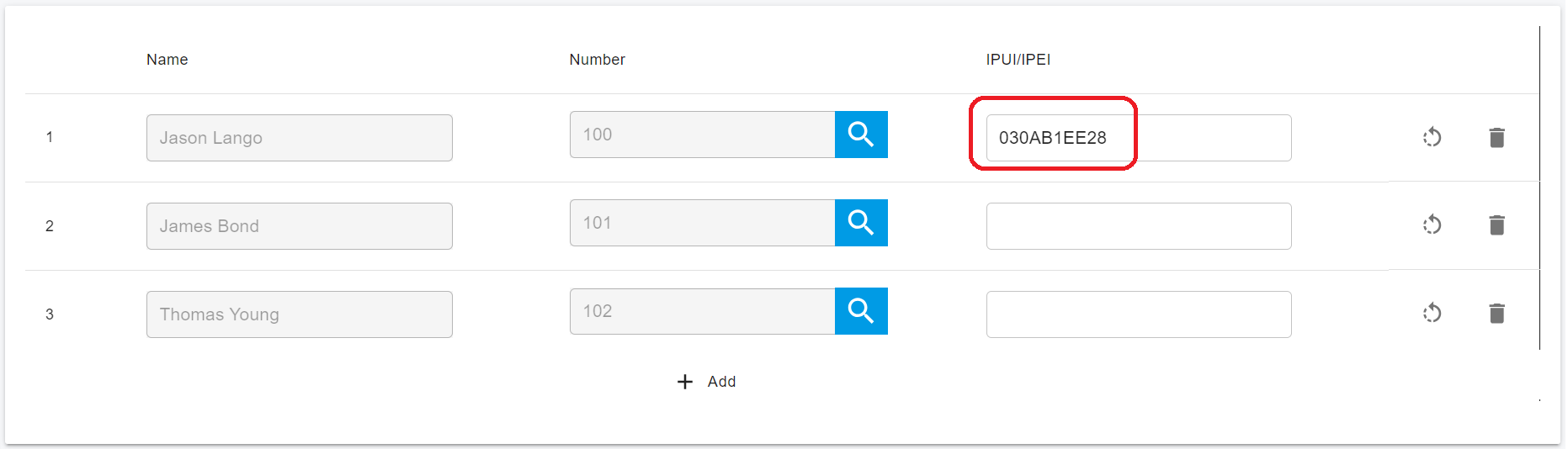Image resolution: width=1568 pixels, height=449 pixels.
Task: Click the number field showing 100
Action: [x=702, y=135]
